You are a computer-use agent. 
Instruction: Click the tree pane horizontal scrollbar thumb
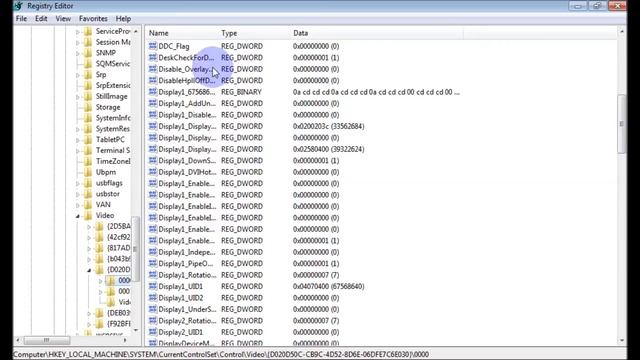(47, 340)
